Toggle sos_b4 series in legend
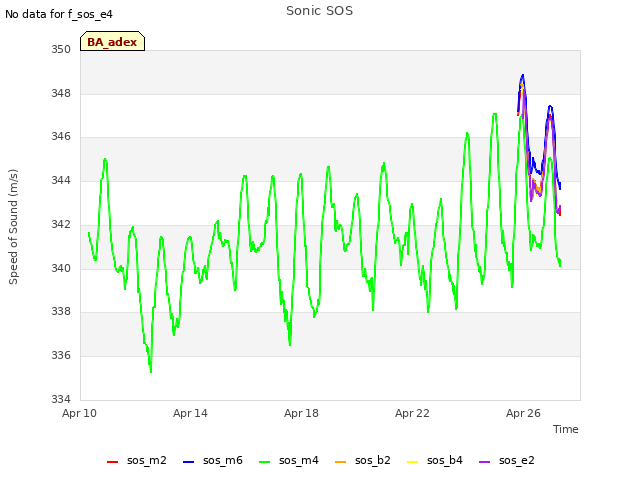Image resolution: width=640 pixels, height=480 pixels. 435,461
